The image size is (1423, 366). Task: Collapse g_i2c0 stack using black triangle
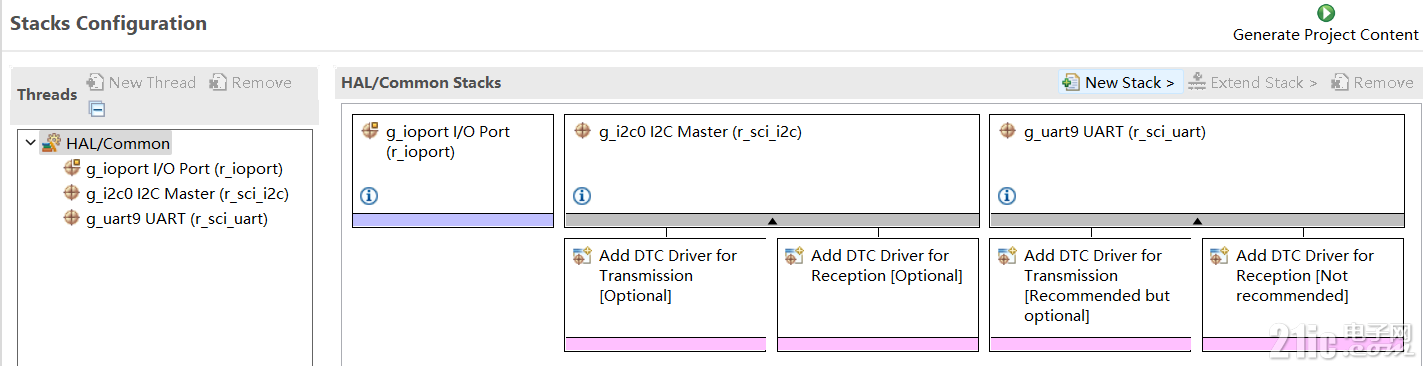(x=772, y=220)
